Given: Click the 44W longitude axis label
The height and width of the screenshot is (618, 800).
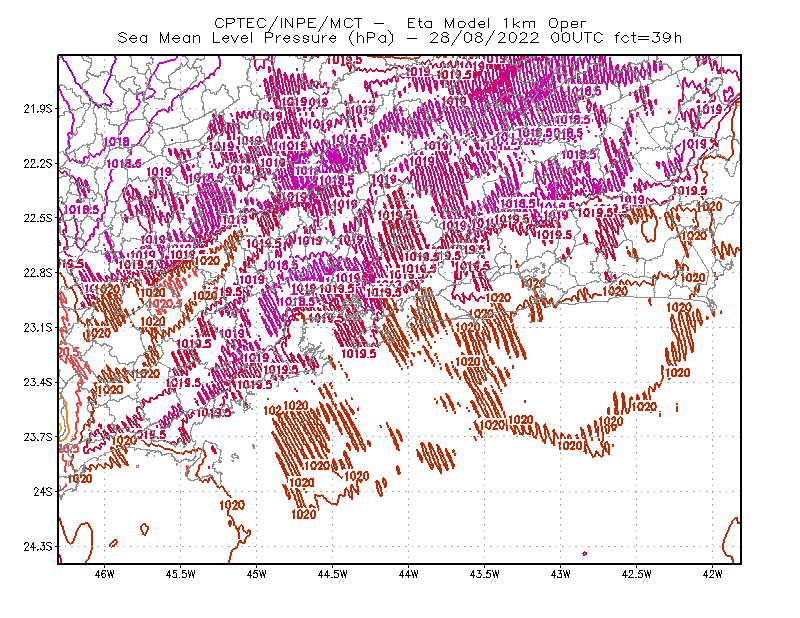Looking at the screenshot, I should pyautogui.click(x=409, y=574).
